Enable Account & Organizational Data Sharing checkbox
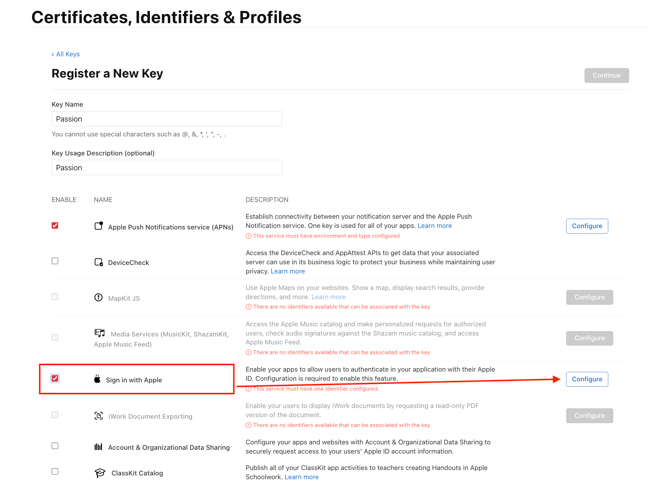This screenshot has width=670, height=483. point(55,446)
